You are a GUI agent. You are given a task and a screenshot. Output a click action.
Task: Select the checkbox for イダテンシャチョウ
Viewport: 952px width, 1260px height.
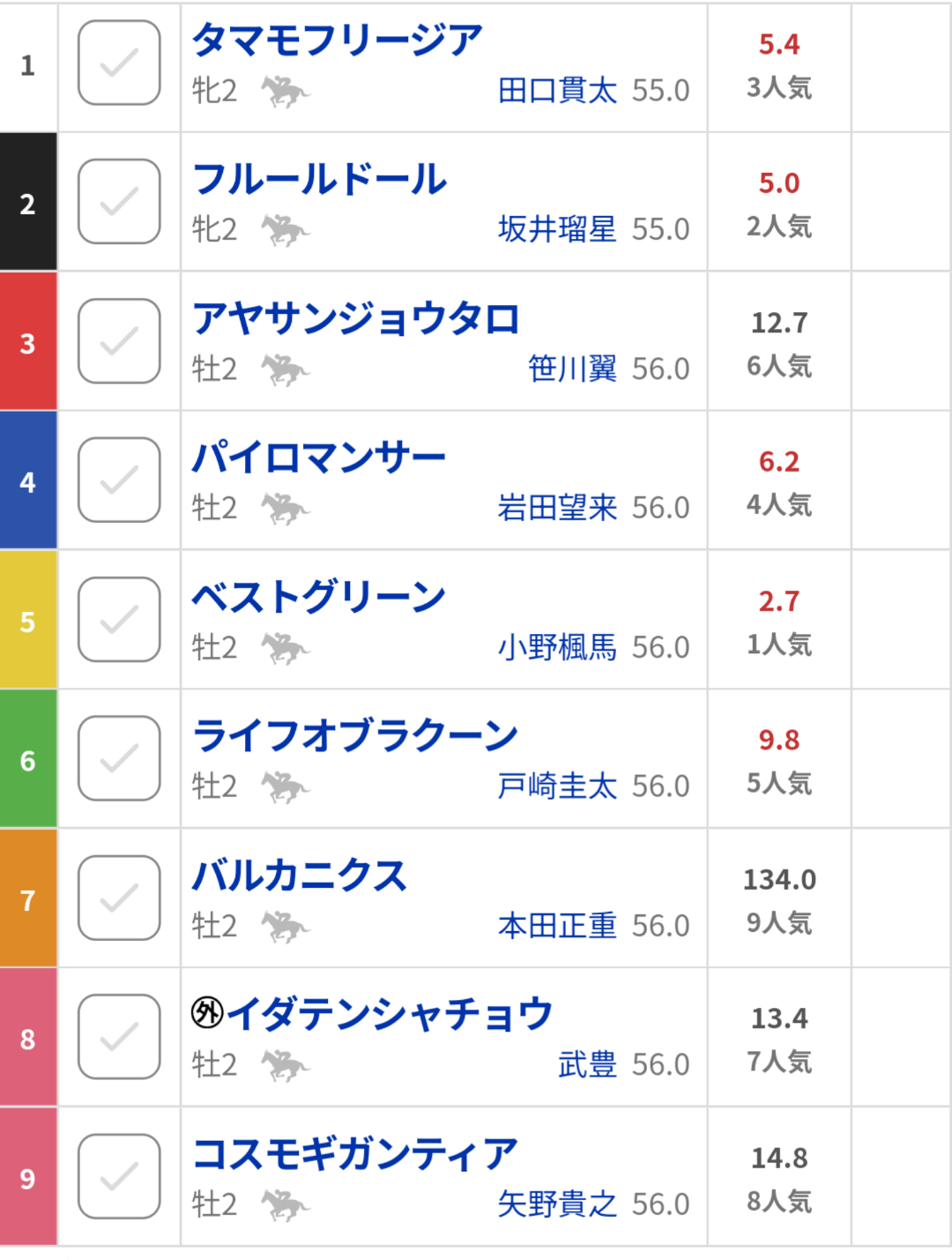(x=119, y=1037)
